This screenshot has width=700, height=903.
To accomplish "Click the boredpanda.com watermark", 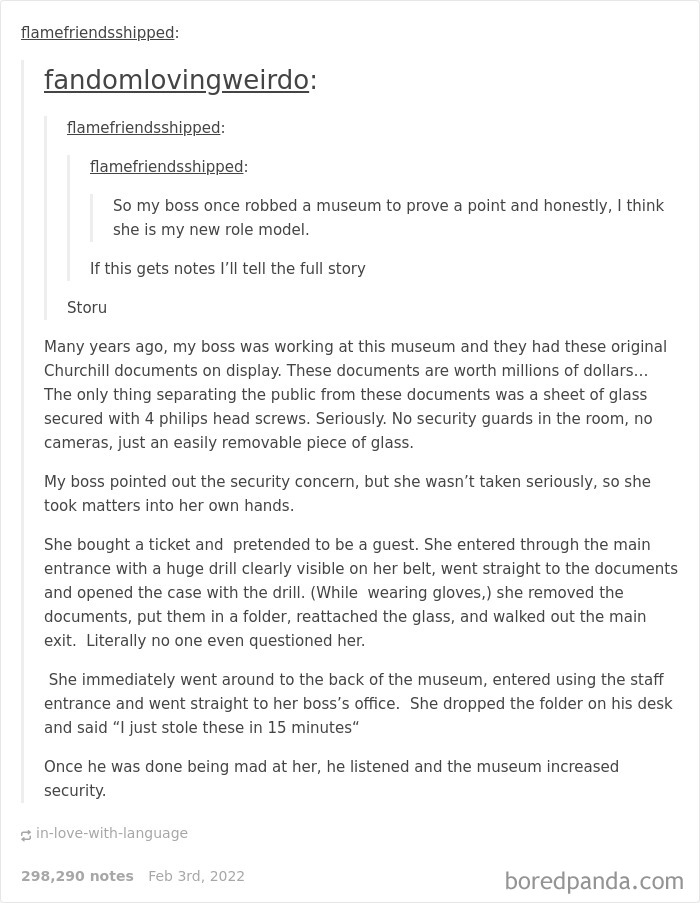I will tap(594, 881).
